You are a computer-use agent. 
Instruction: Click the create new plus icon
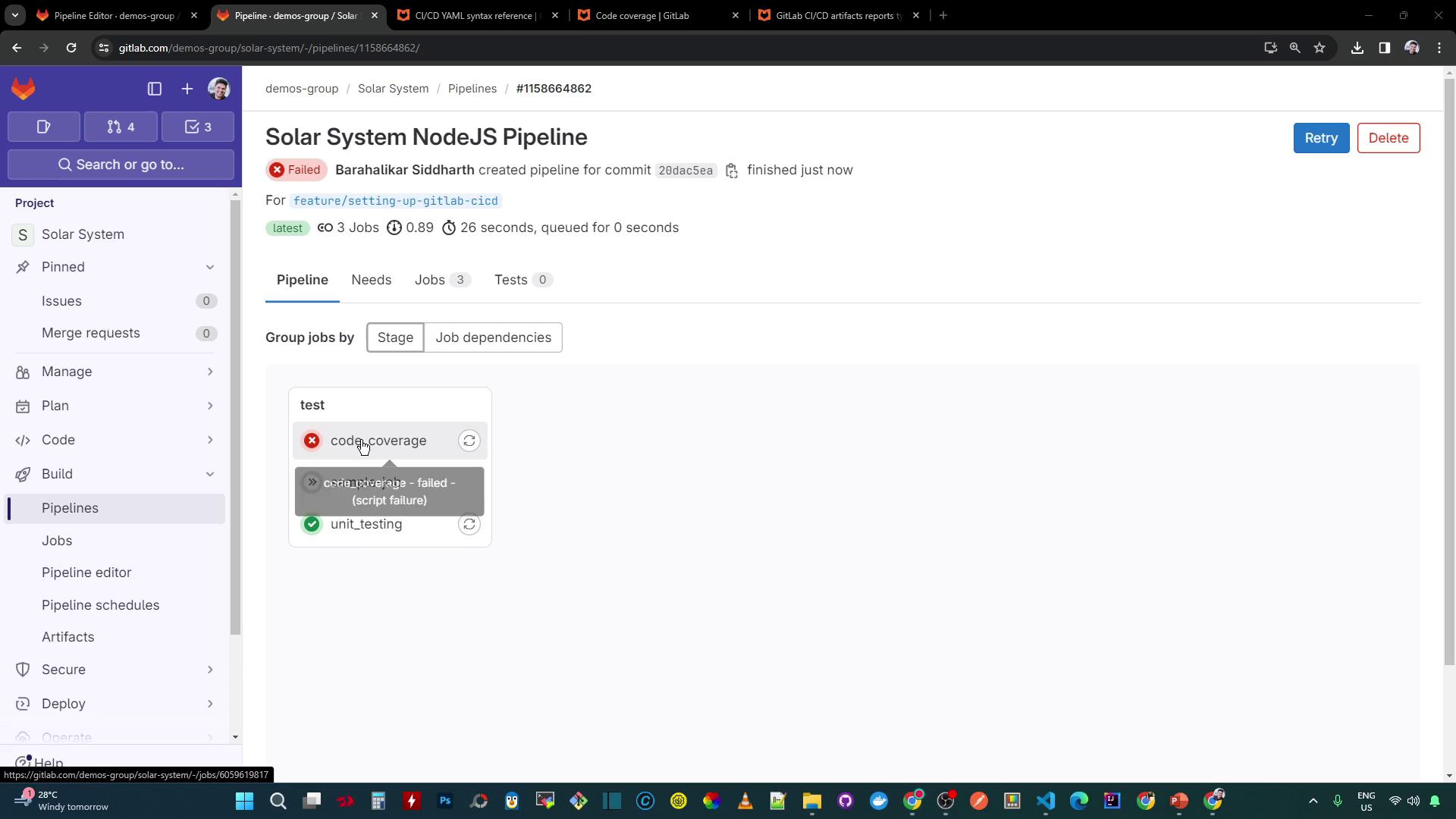coord(187,89)
